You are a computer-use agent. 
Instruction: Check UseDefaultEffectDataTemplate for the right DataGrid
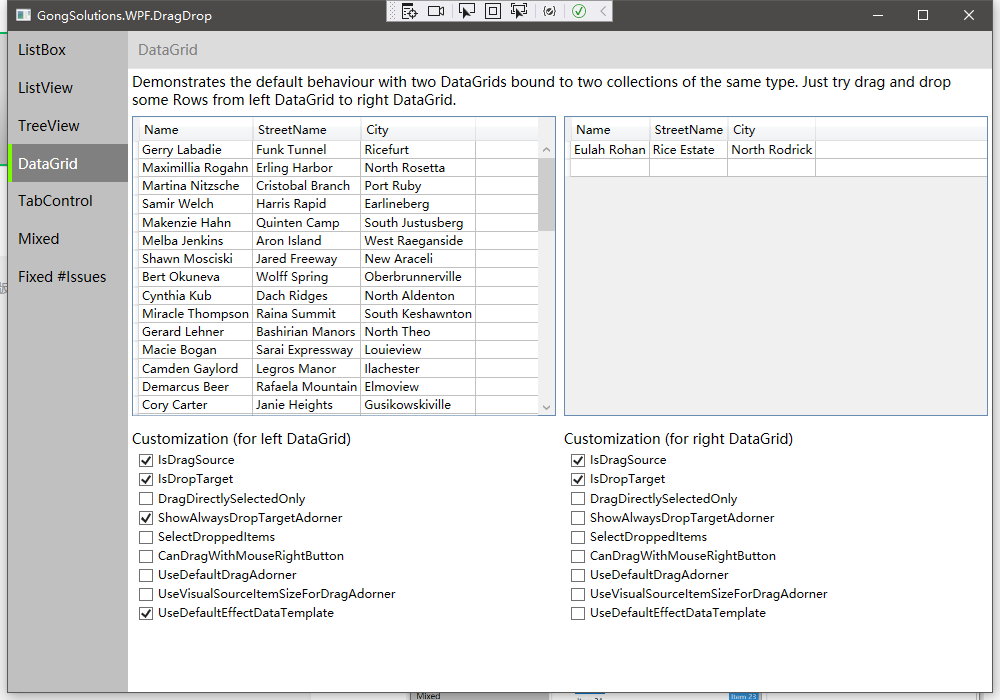(578, 613)
